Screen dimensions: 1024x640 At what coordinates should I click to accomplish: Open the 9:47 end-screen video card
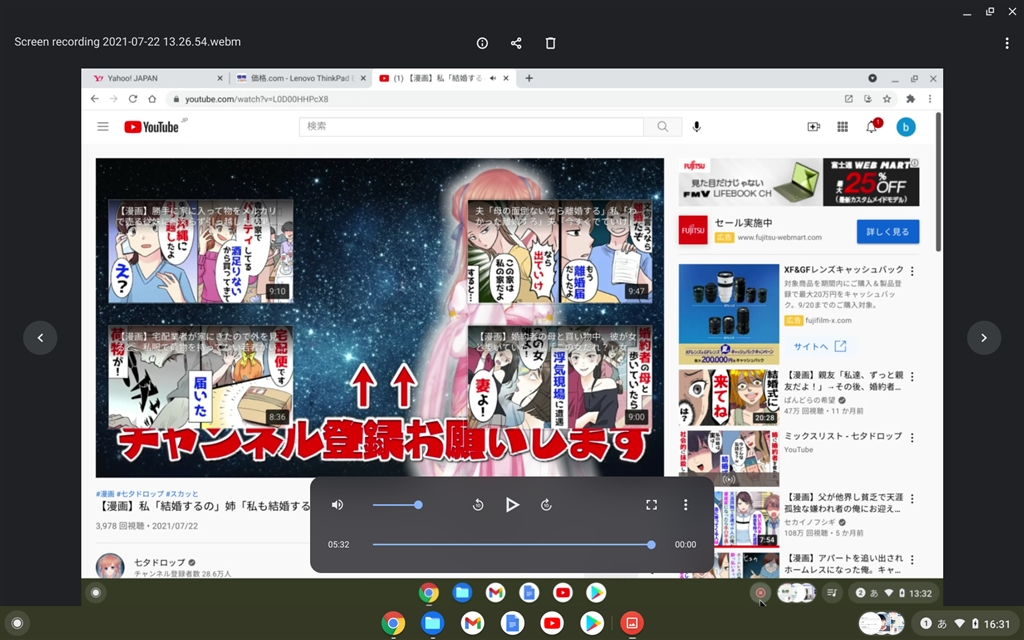560,251
